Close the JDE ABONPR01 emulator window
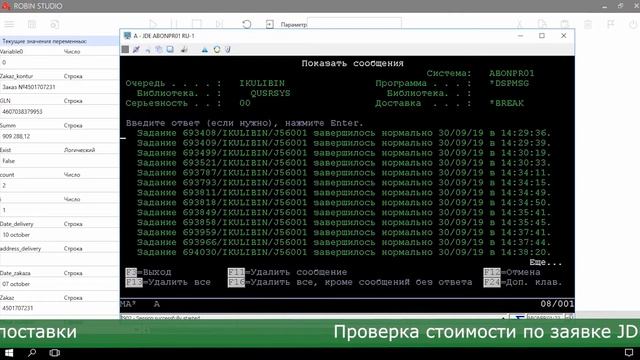This screenshot has height=360, width=640. 564,36
